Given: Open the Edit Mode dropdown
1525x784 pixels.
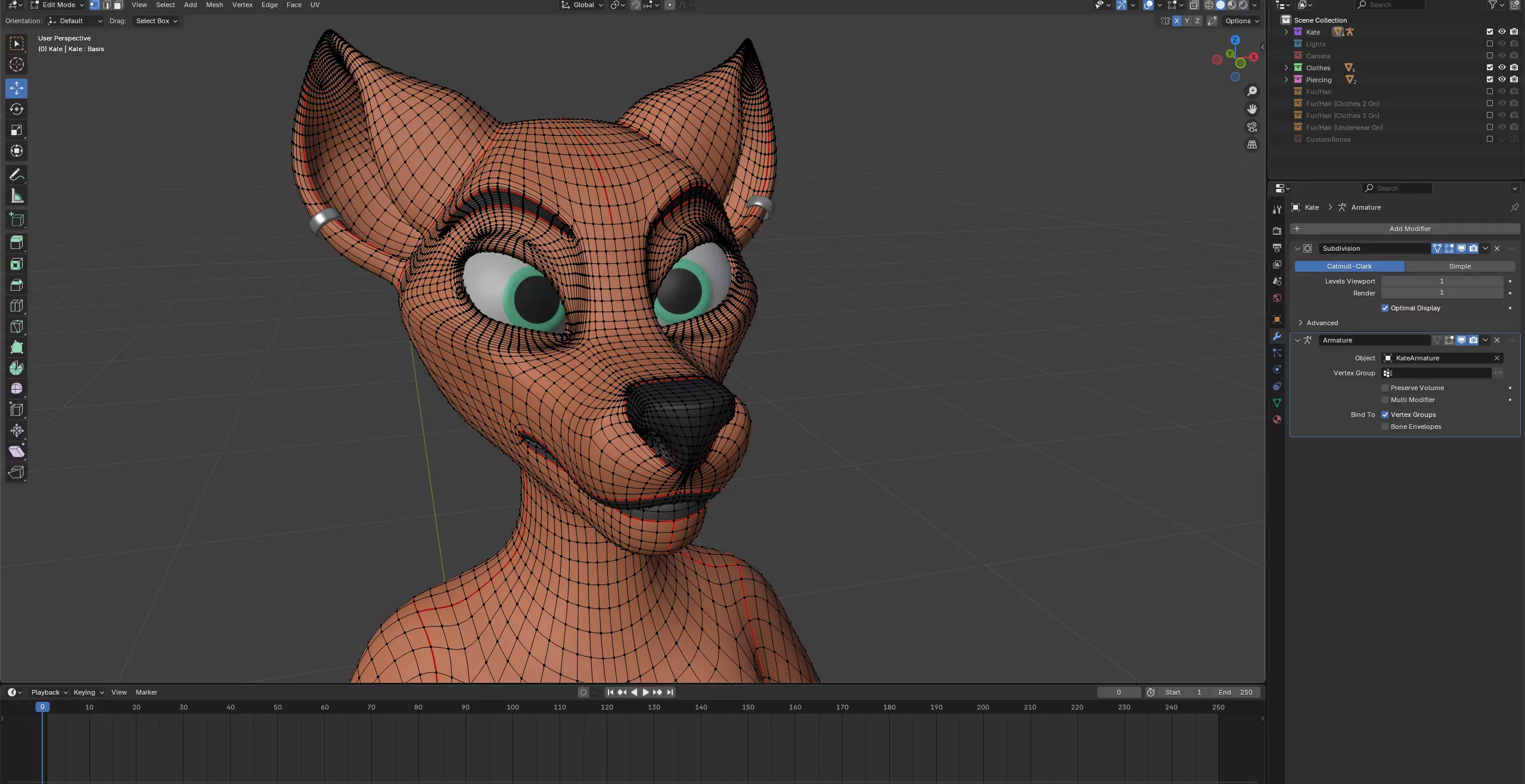Looking at the screenshot, I should click(x=57, y=5).
